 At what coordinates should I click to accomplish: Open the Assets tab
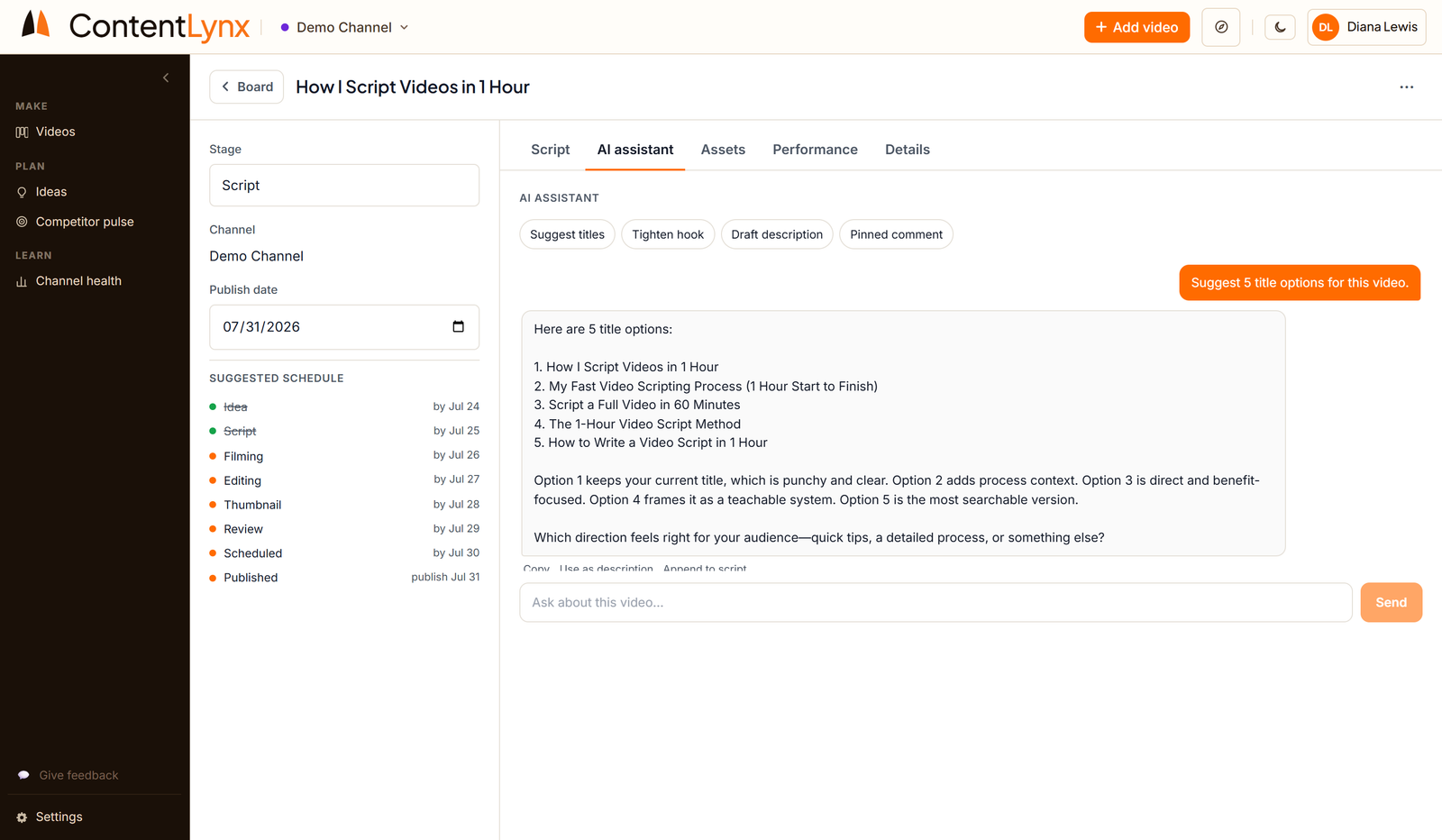(723, 150)
